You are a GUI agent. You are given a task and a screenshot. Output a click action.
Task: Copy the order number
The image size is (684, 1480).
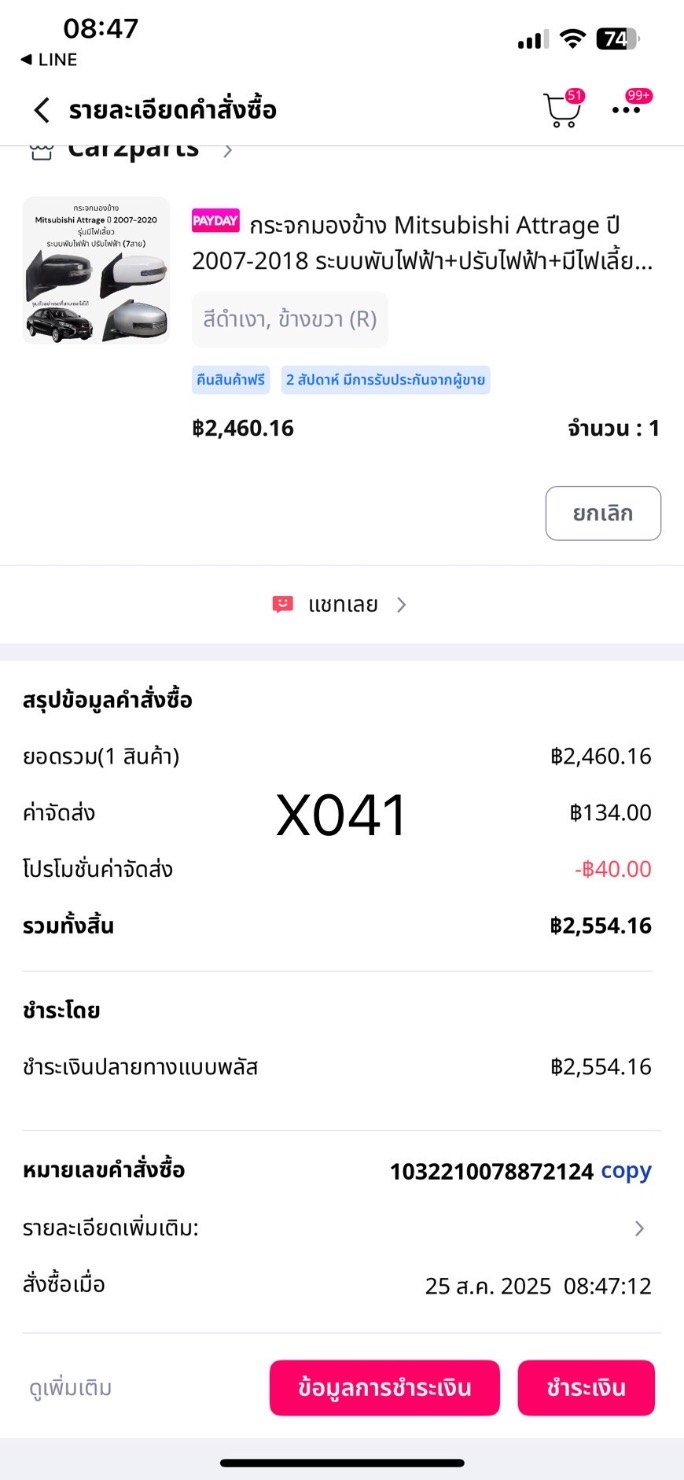[626, 1171]
